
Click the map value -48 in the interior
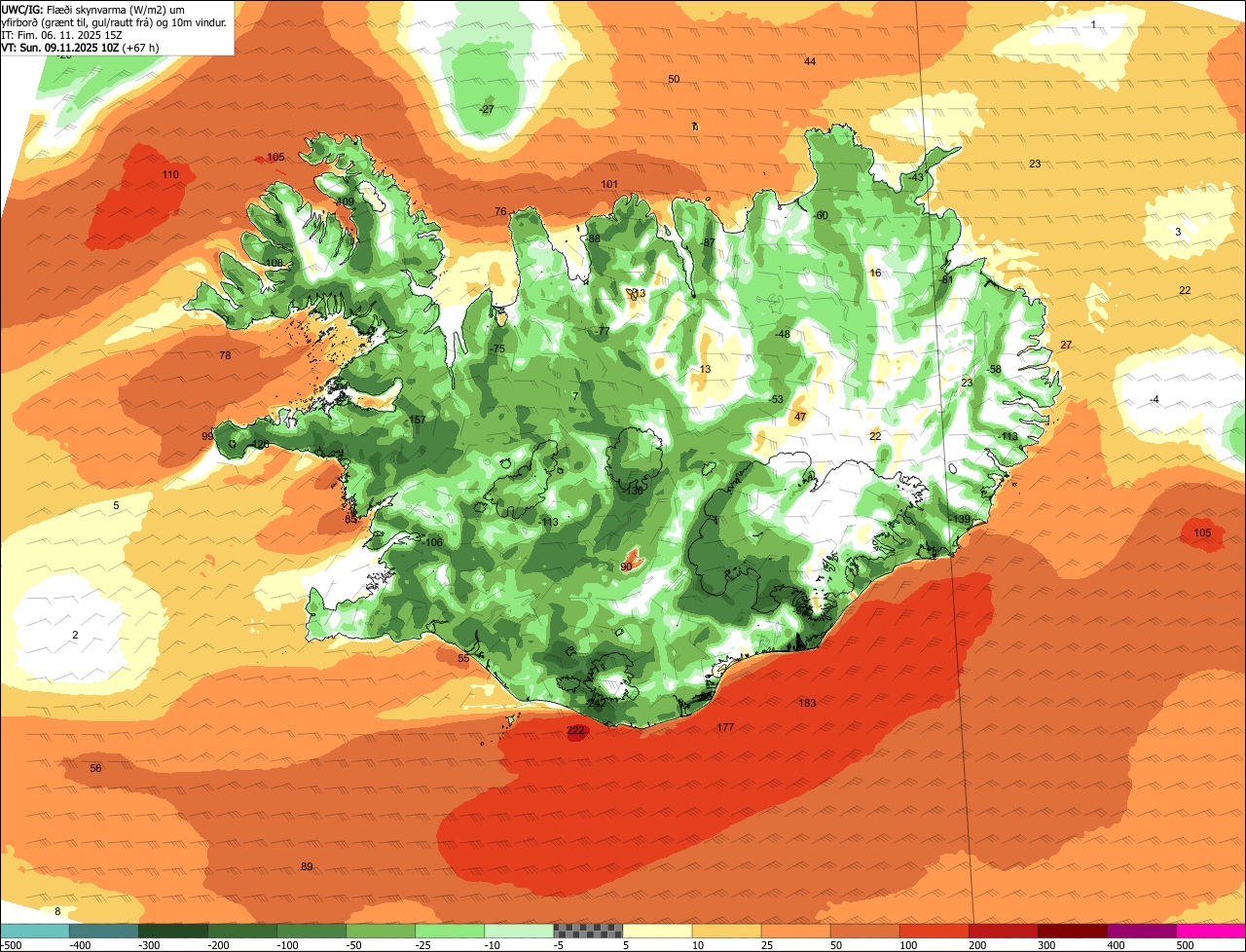[x=781, y=334]
